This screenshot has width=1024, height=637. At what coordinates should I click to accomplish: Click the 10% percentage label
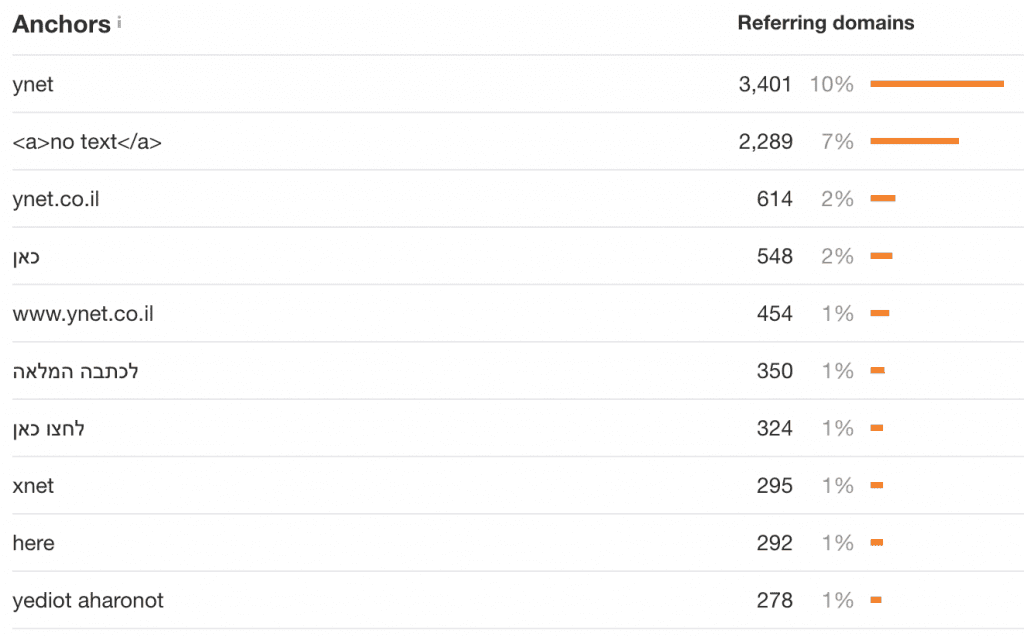pyautogui.click(x=832, y=85)
